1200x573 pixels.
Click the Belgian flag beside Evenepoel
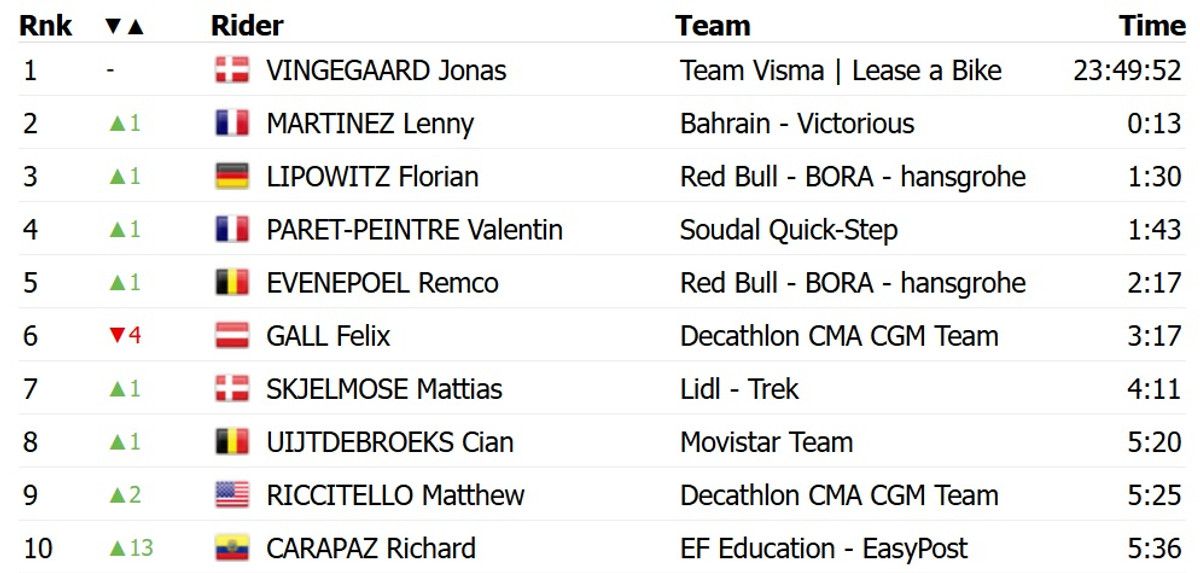coord(232,283)
